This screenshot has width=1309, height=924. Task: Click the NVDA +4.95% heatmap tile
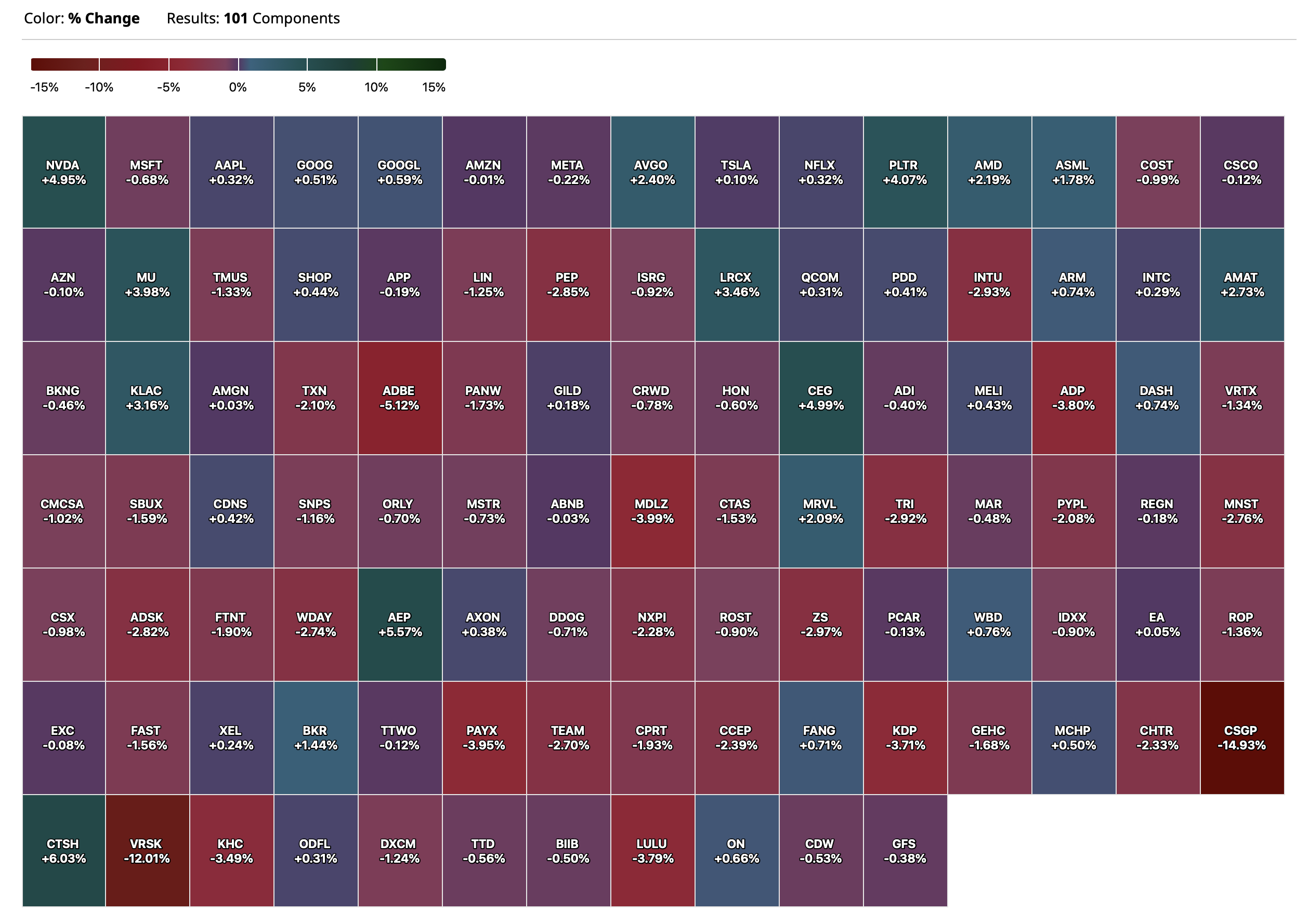pos(63,172)
